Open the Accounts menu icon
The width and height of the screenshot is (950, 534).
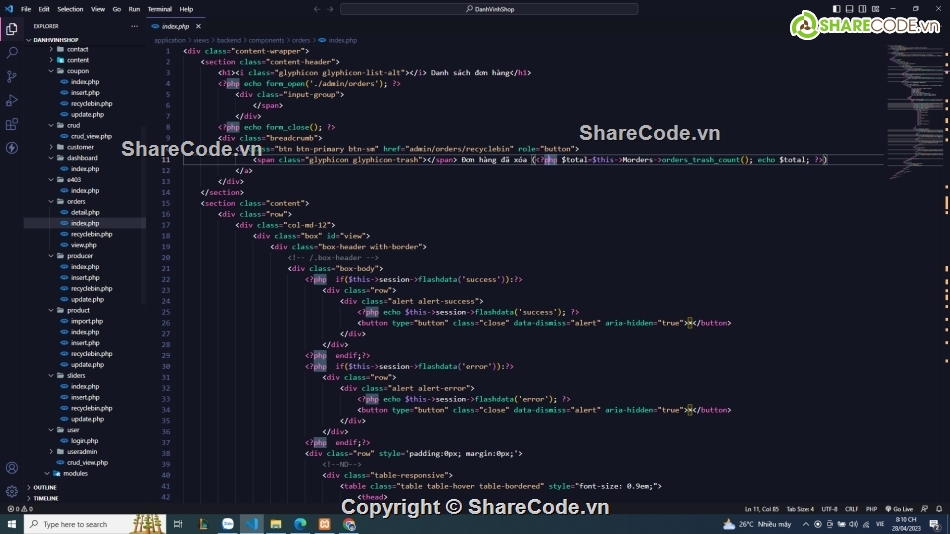[x=12, y=468]
